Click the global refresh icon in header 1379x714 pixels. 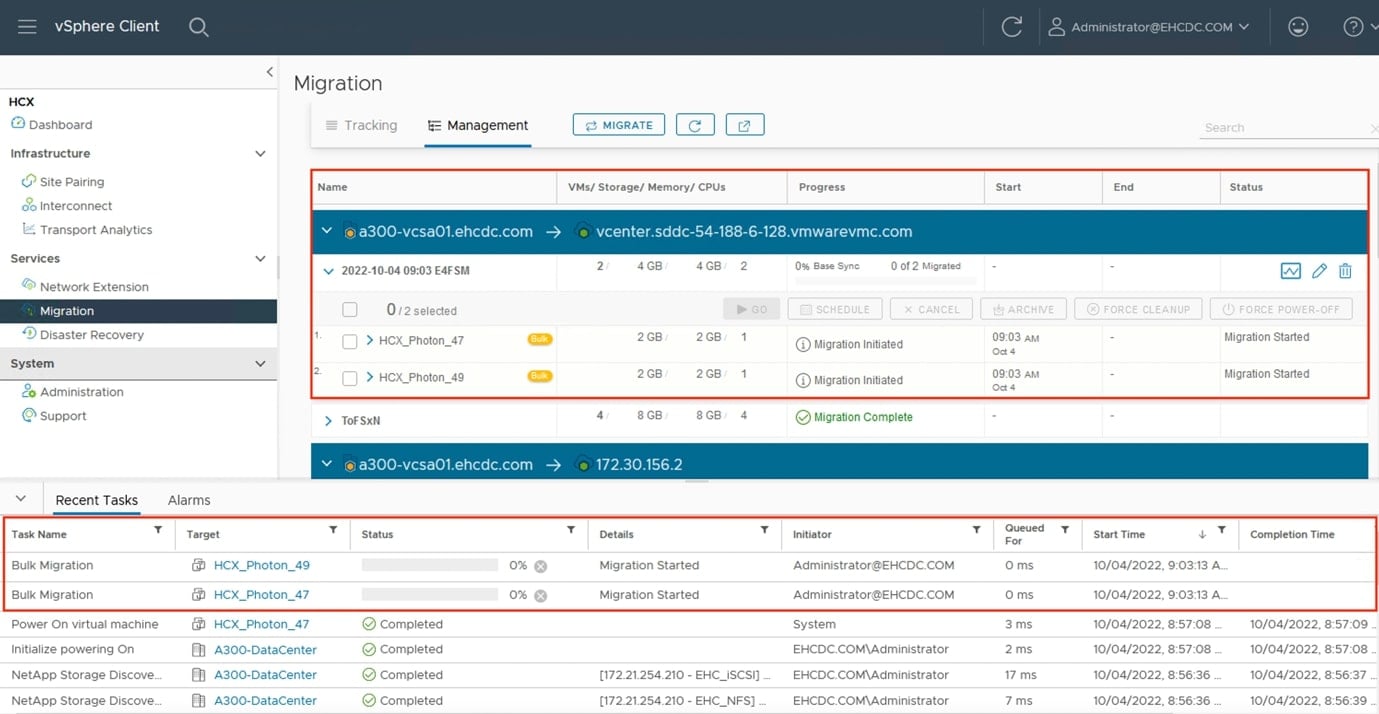(1011, 27)
